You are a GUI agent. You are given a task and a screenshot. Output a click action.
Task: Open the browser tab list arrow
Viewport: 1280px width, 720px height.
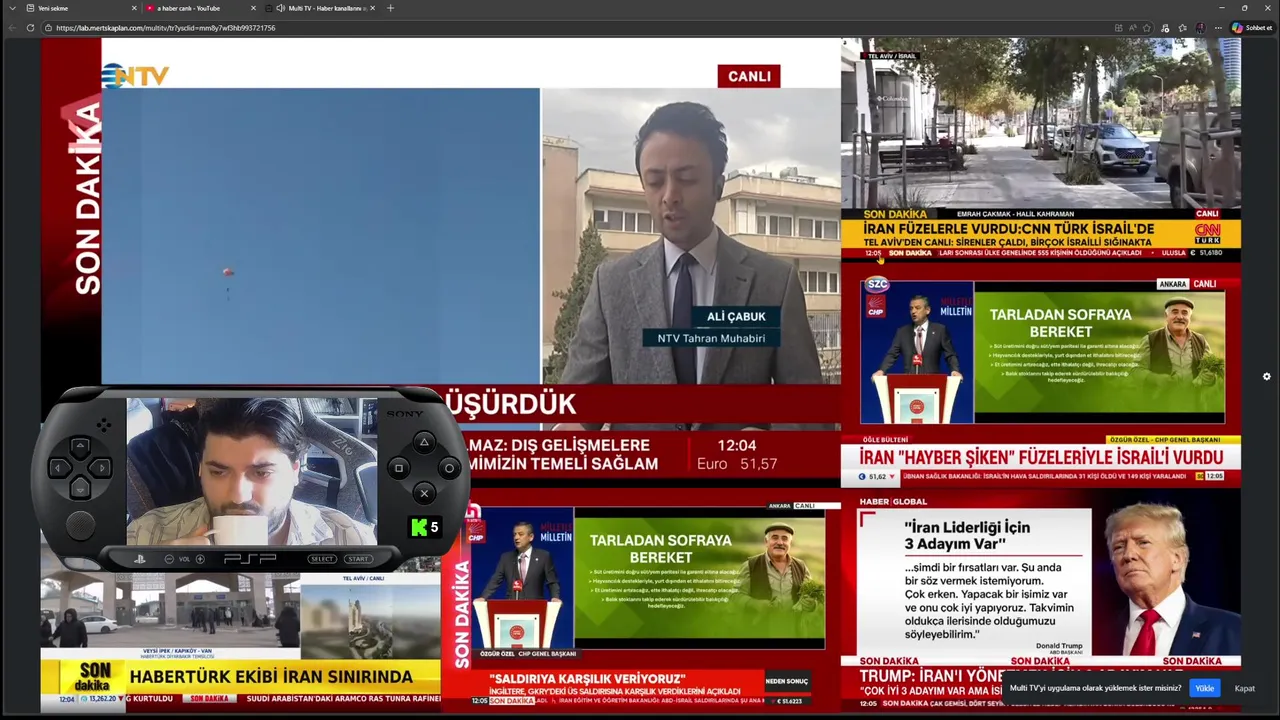point(12,8)
